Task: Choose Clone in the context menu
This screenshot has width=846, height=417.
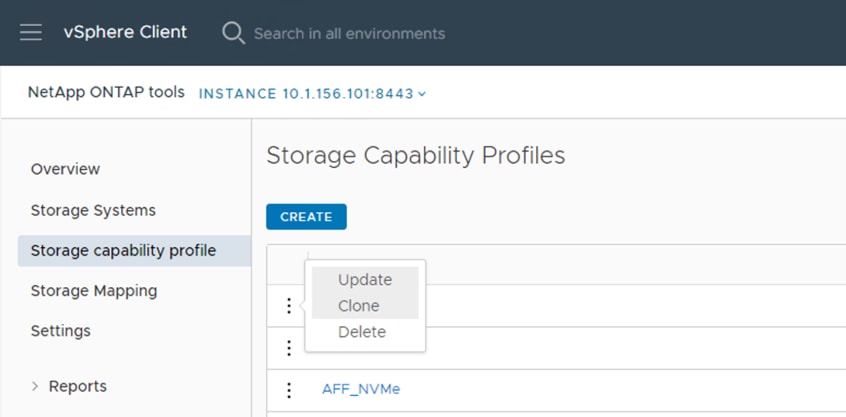Action: point(358,306)
